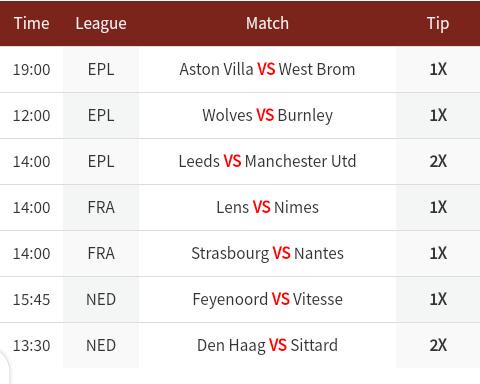This screenshot has height=384, width=480.
Task: Click the EPL league cell for Wolves row
Action: 101,116
